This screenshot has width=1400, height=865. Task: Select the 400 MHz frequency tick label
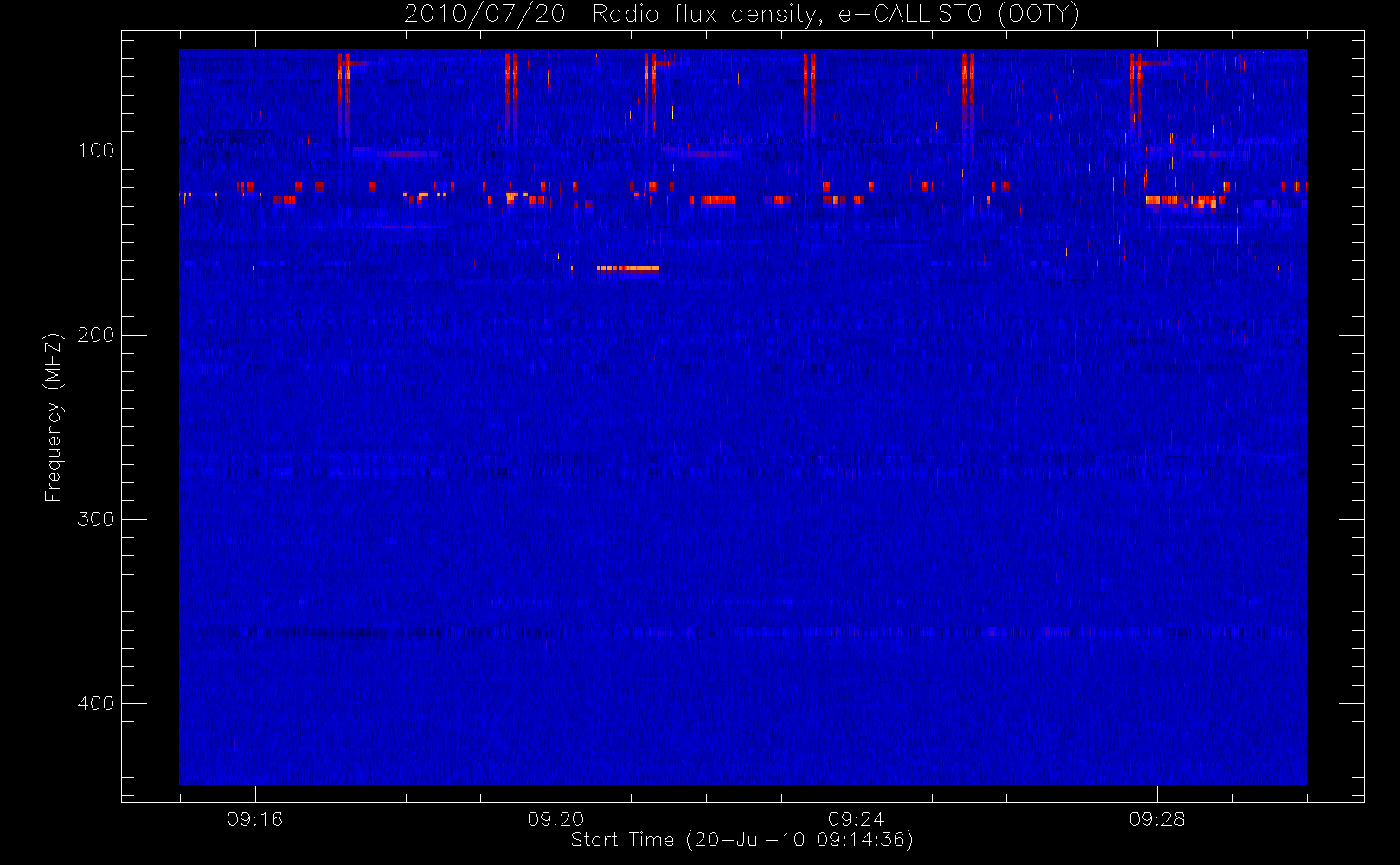point(96,703)
